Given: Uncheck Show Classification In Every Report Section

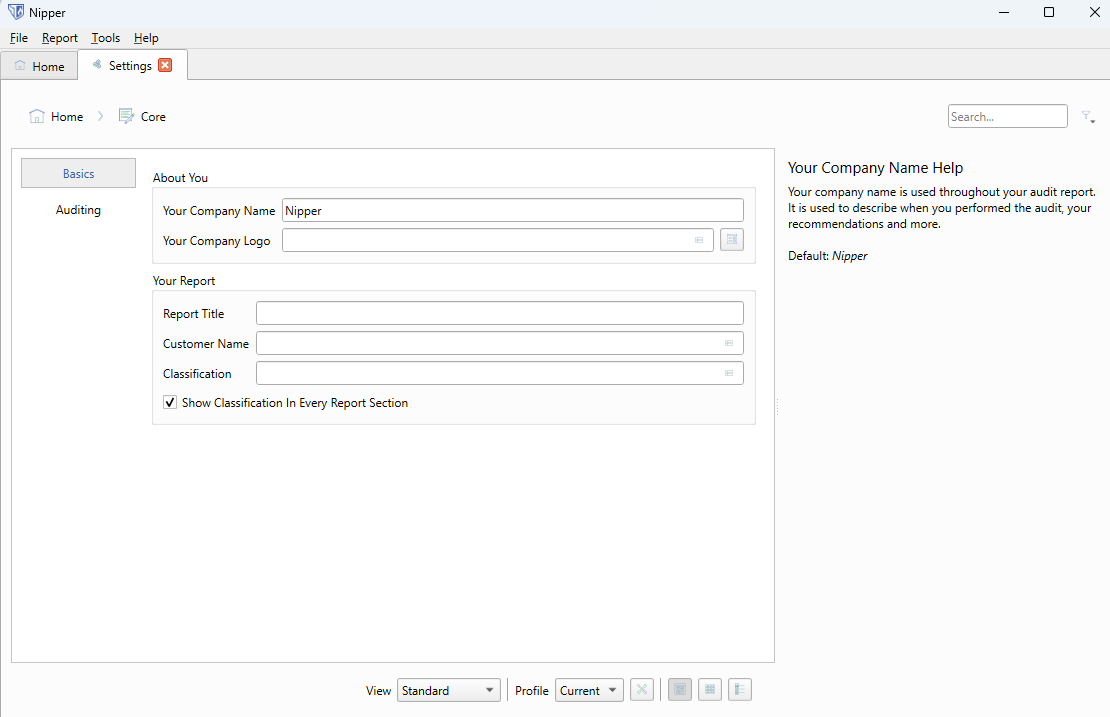Looking at the screenshot, I should pos(170,402).
